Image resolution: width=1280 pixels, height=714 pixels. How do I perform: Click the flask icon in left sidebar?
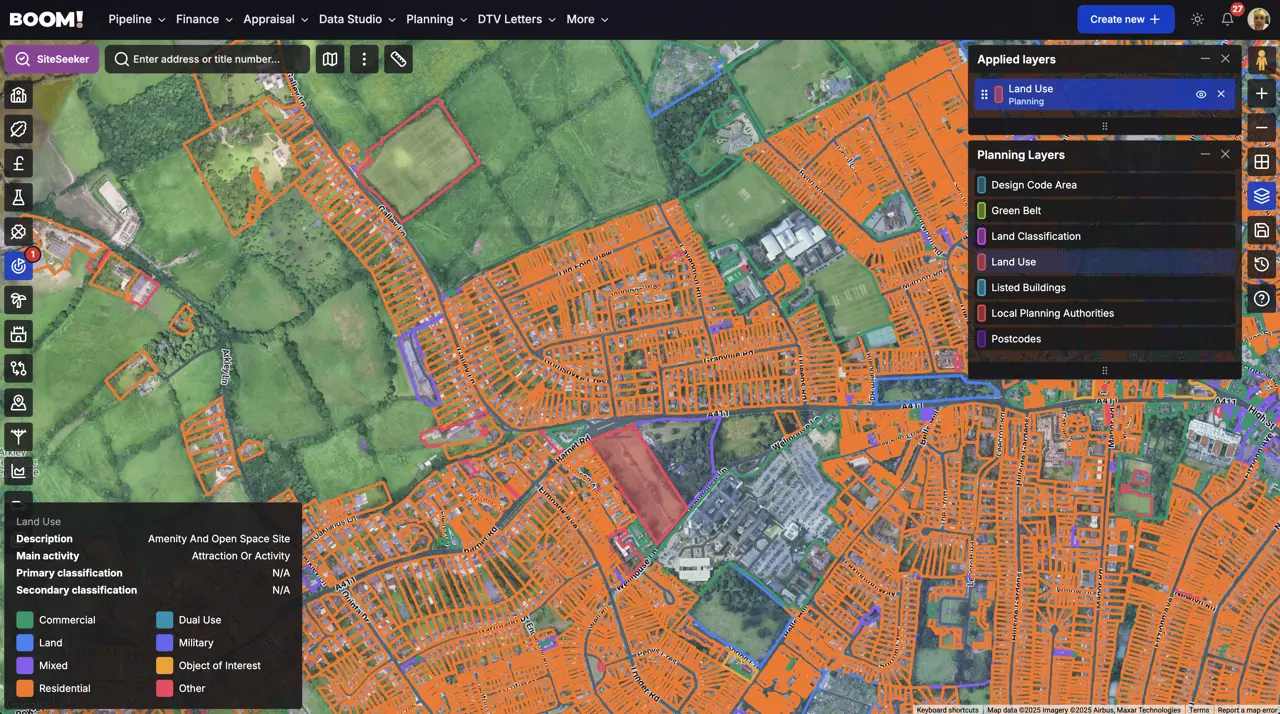coord(18,197)
